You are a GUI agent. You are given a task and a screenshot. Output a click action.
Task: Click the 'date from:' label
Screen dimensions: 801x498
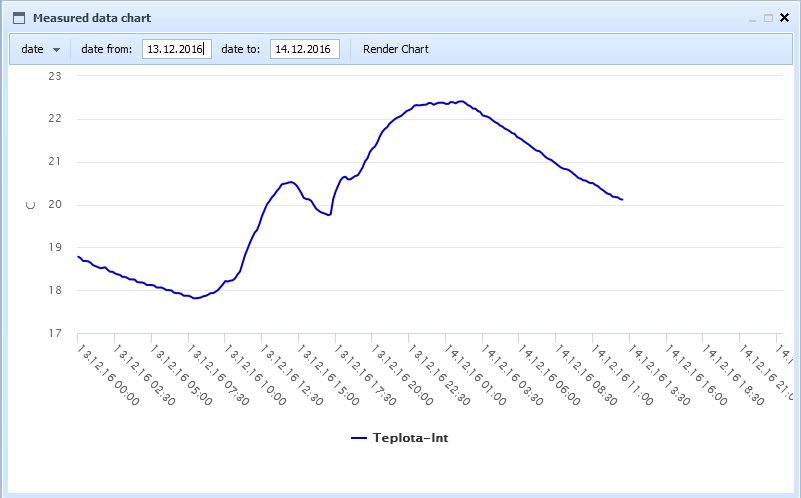pos(106,49)
